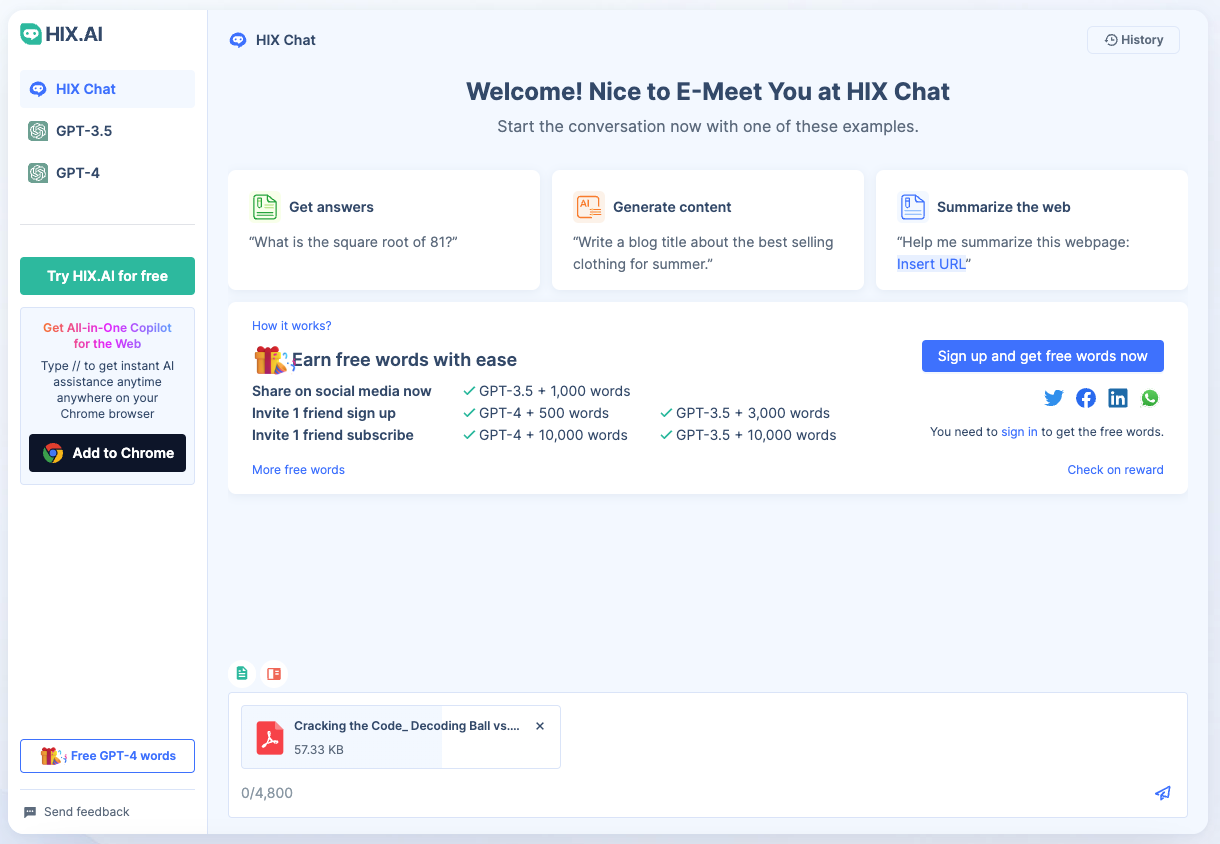
Task: Share via the Facebook icon
Action: pyautogui.click(x=1086, y=398)
